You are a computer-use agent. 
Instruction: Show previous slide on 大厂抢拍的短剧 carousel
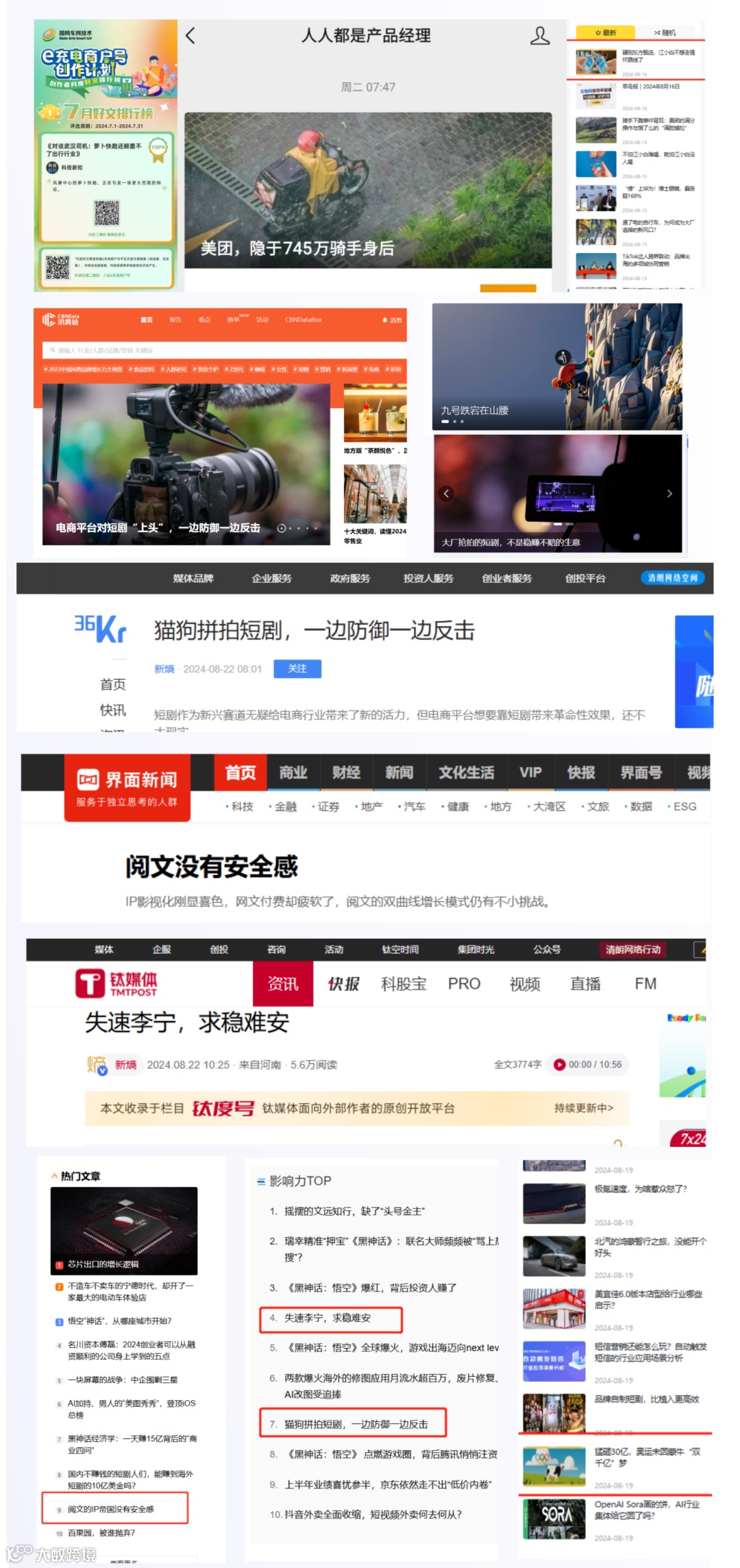tap(446, 494)
